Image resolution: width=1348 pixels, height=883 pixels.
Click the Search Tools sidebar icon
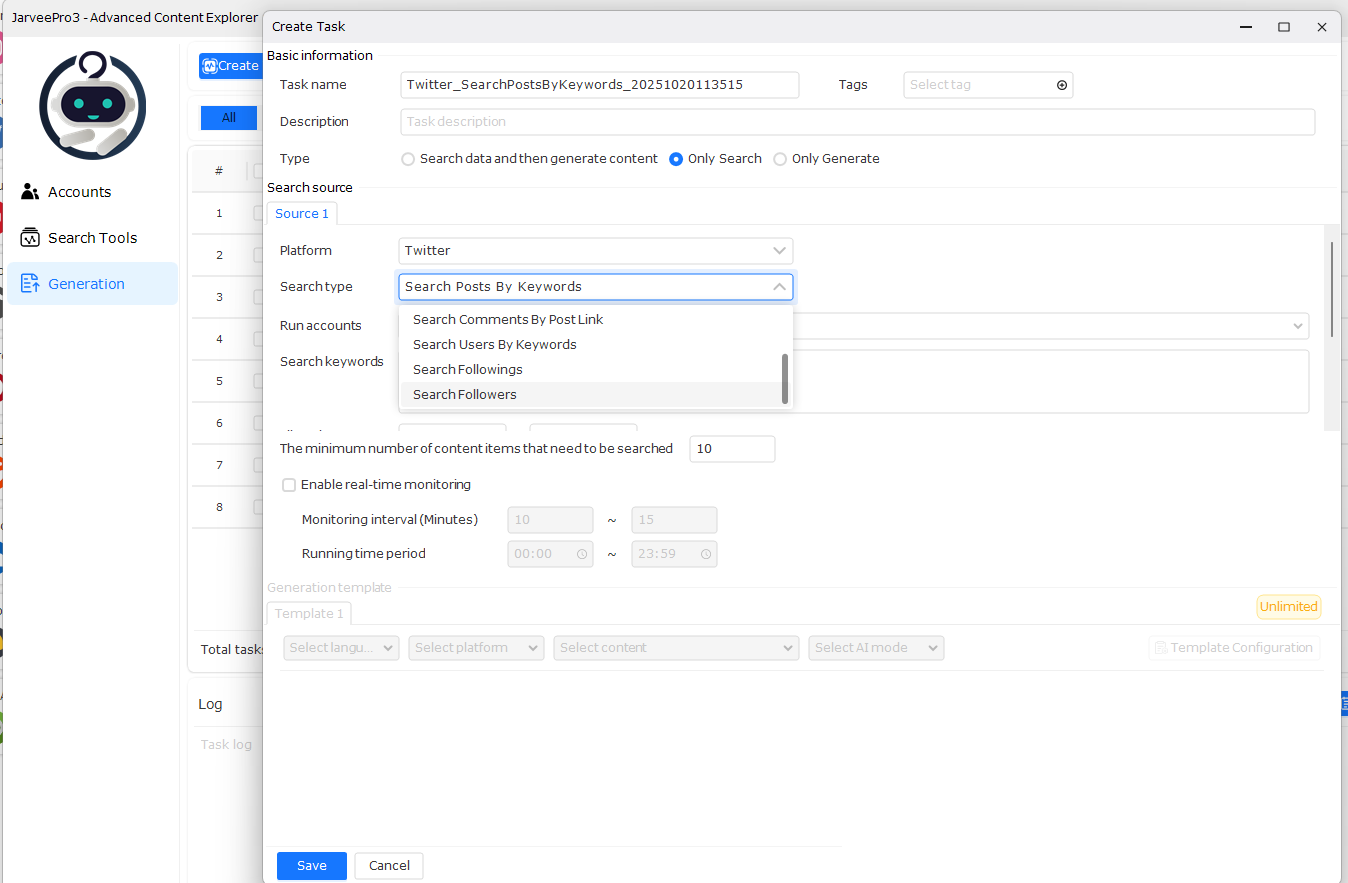click(30, 238)
